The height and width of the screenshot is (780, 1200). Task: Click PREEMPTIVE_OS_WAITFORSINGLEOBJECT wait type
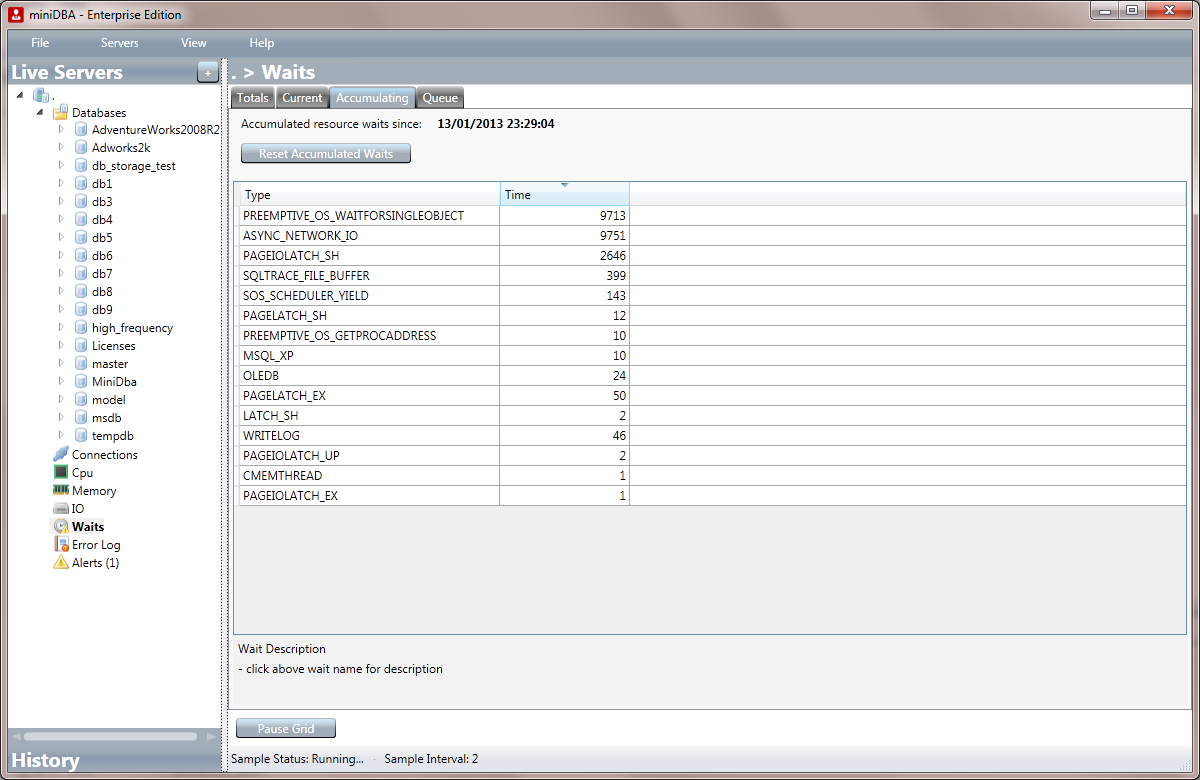353,216
